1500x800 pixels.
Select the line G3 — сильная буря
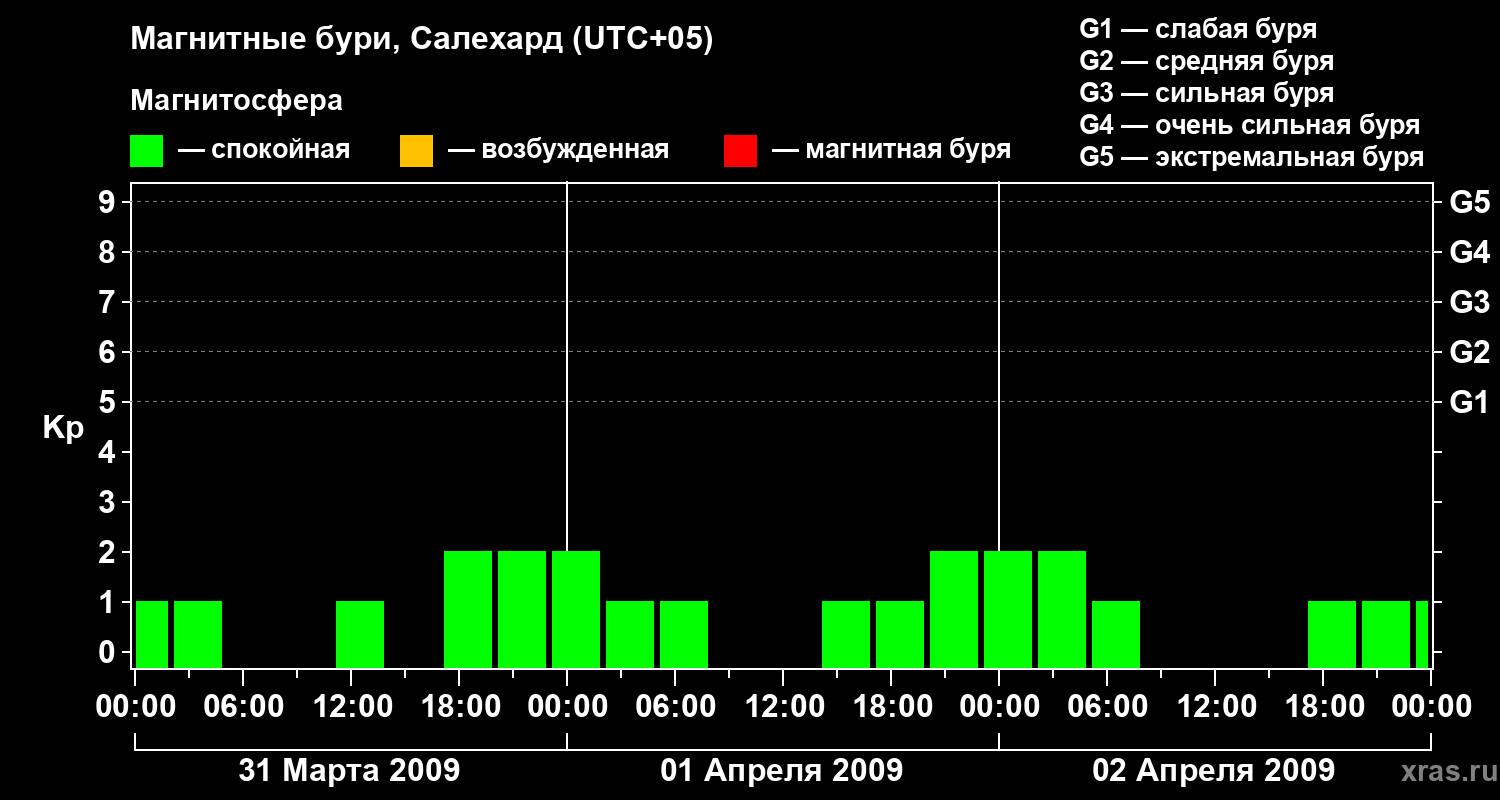coord(1206,93)
